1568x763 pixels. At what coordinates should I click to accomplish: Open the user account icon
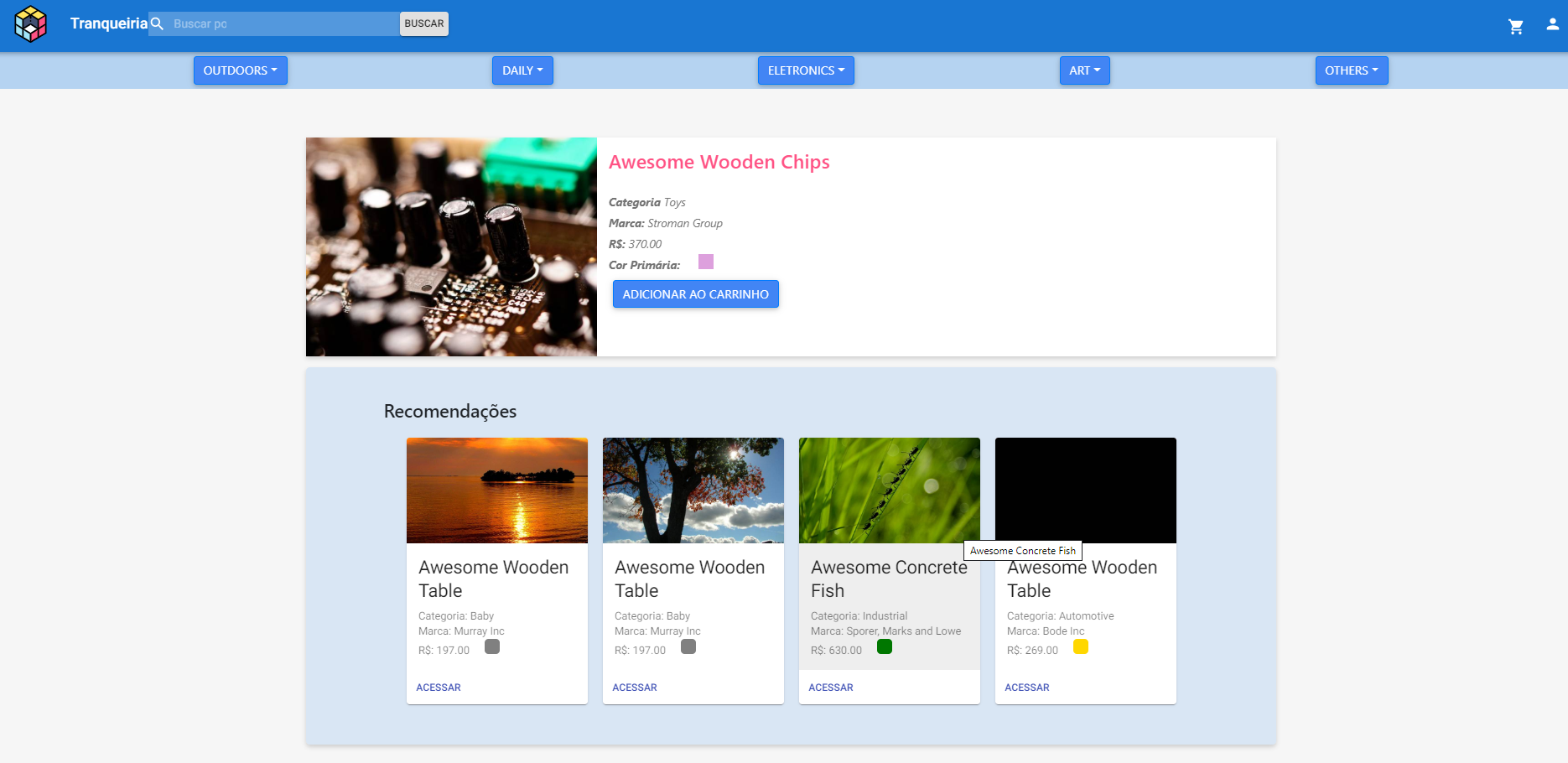click(x=1553, y=24)
